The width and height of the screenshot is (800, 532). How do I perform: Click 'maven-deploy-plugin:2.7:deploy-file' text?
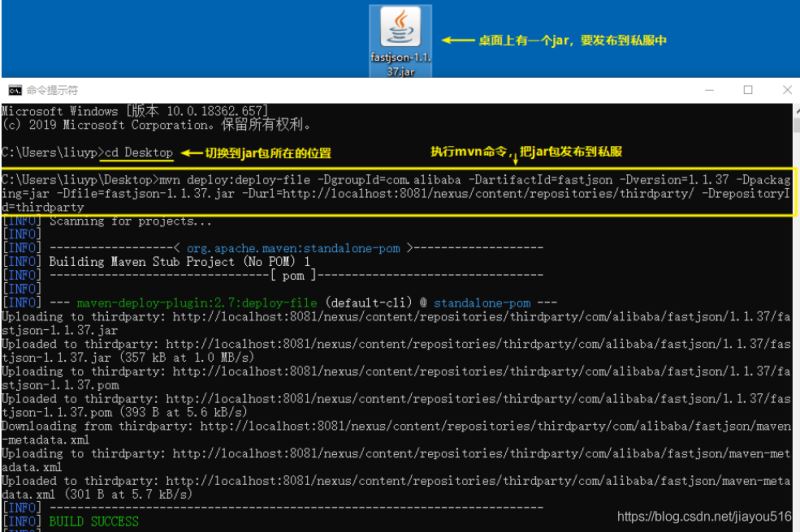click(x=197, y=303)
